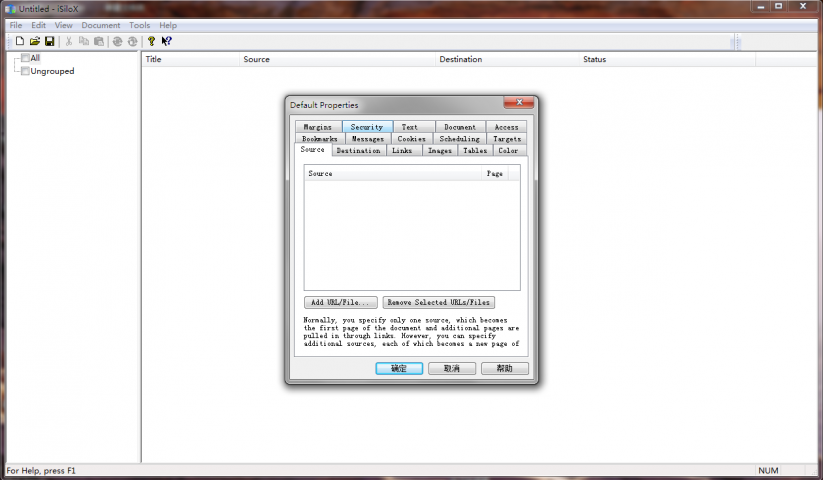The height and width of the screenshot is (480, 823).
Task: Confirm the dialog with 确定 button
Action: pos(399,368)
